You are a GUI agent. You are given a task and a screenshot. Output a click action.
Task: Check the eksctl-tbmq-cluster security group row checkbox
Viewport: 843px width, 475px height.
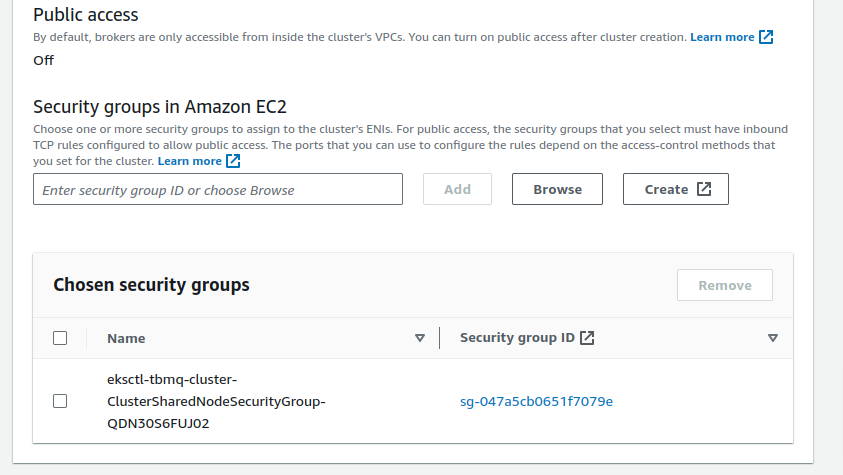coord(60,401)
